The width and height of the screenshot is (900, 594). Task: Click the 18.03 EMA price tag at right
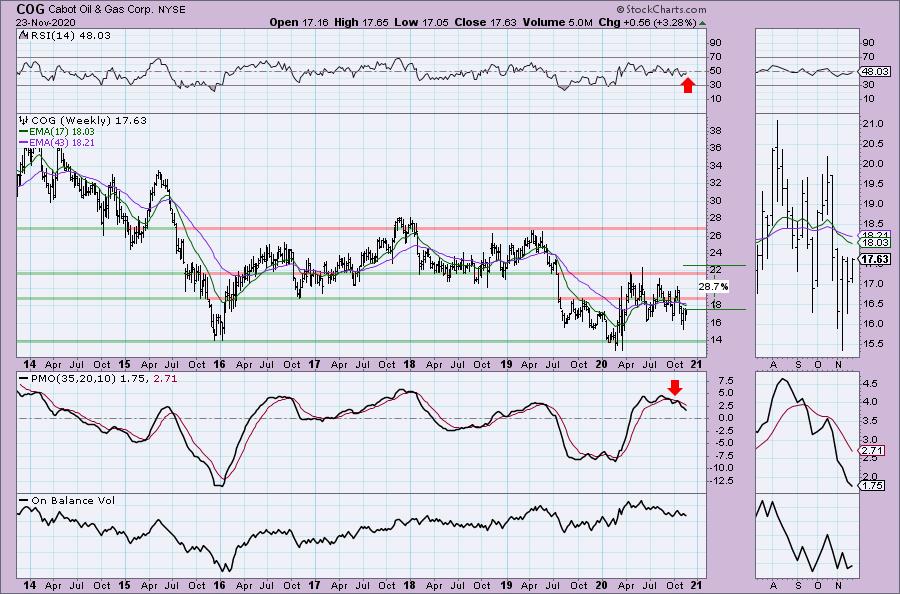(875, 243)
